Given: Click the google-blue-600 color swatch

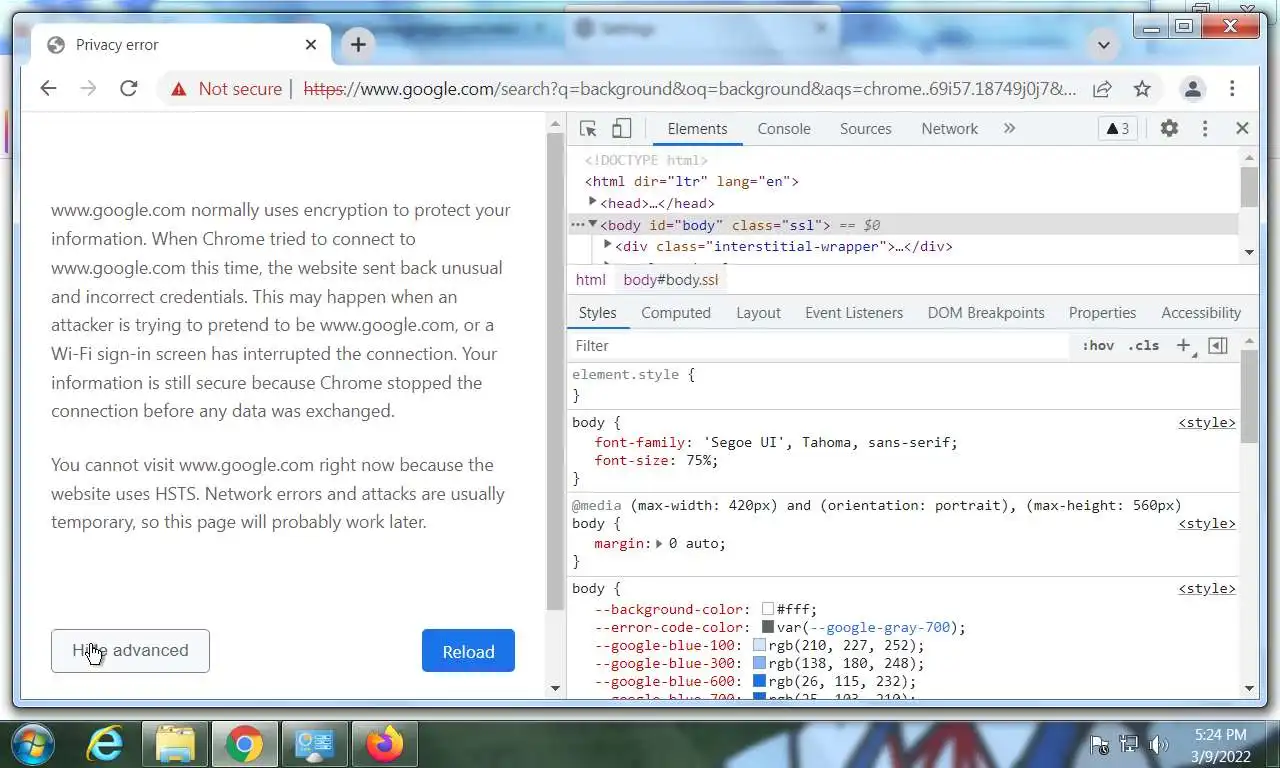Looking at the screenshot, I should [760, 681].
